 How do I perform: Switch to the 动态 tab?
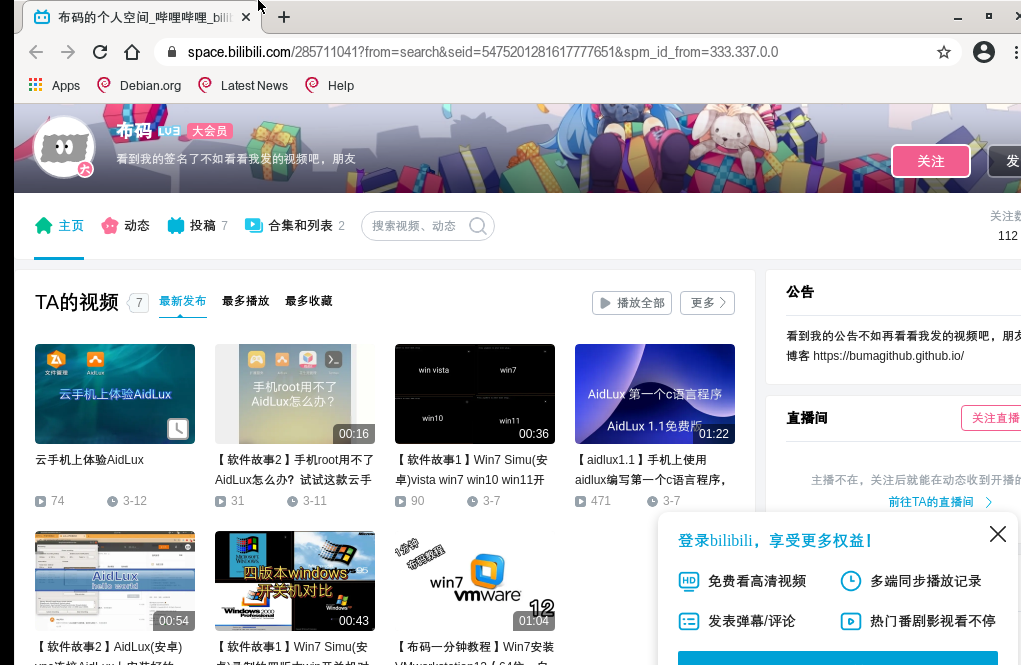coord(126,226)
